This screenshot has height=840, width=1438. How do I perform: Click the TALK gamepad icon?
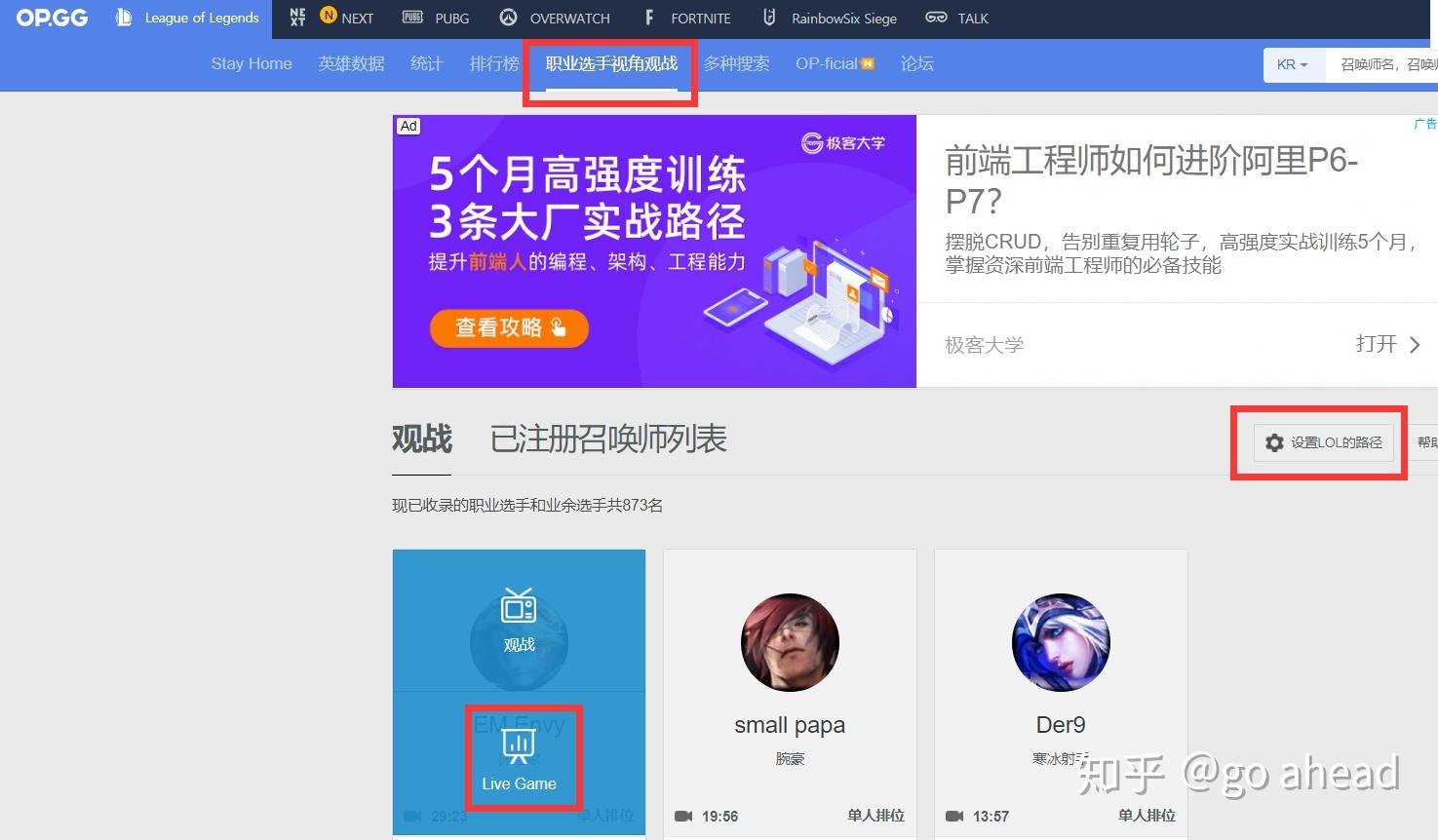coord(936,18)
